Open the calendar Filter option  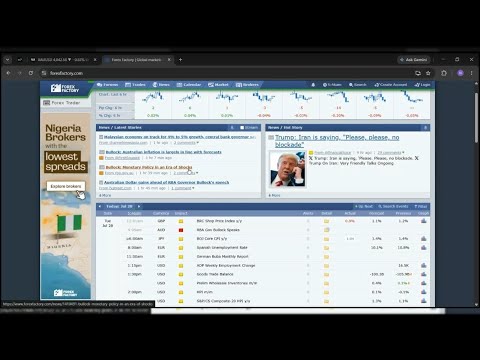pos(421,206)
